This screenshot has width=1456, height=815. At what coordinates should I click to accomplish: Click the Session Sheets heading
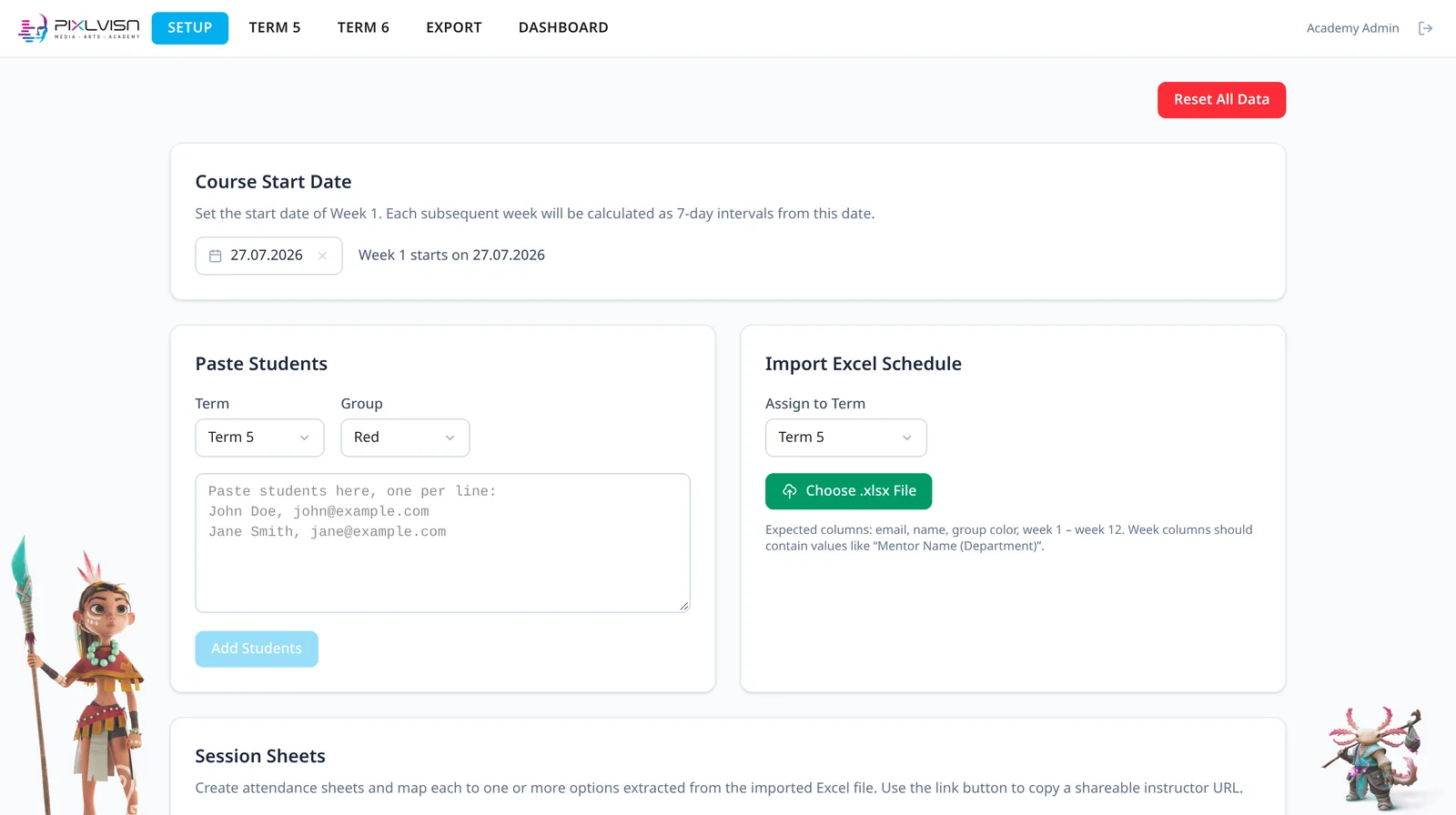(x=260, y=756)
